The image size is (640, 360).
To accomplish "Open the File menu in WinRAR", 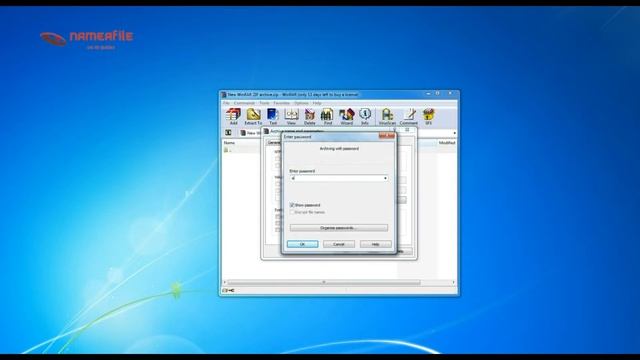I will (x=226, y=103).
